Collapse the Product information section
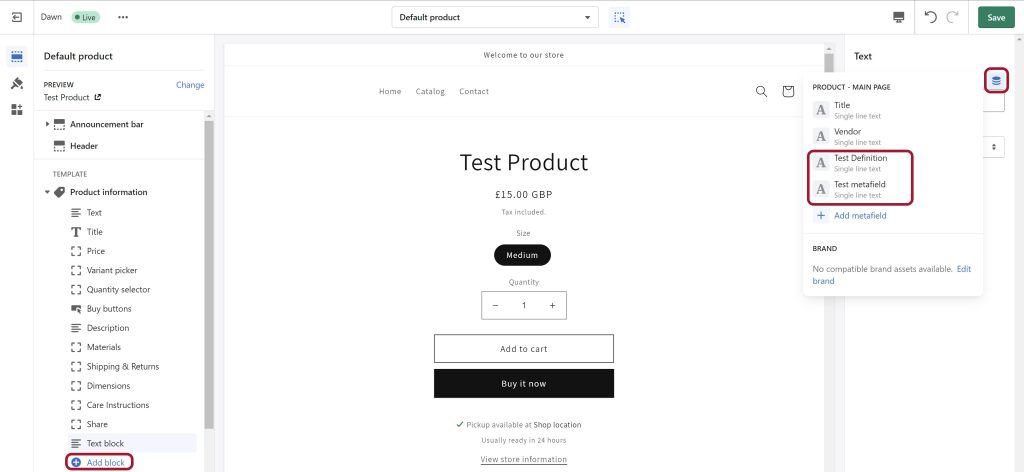 47,193
